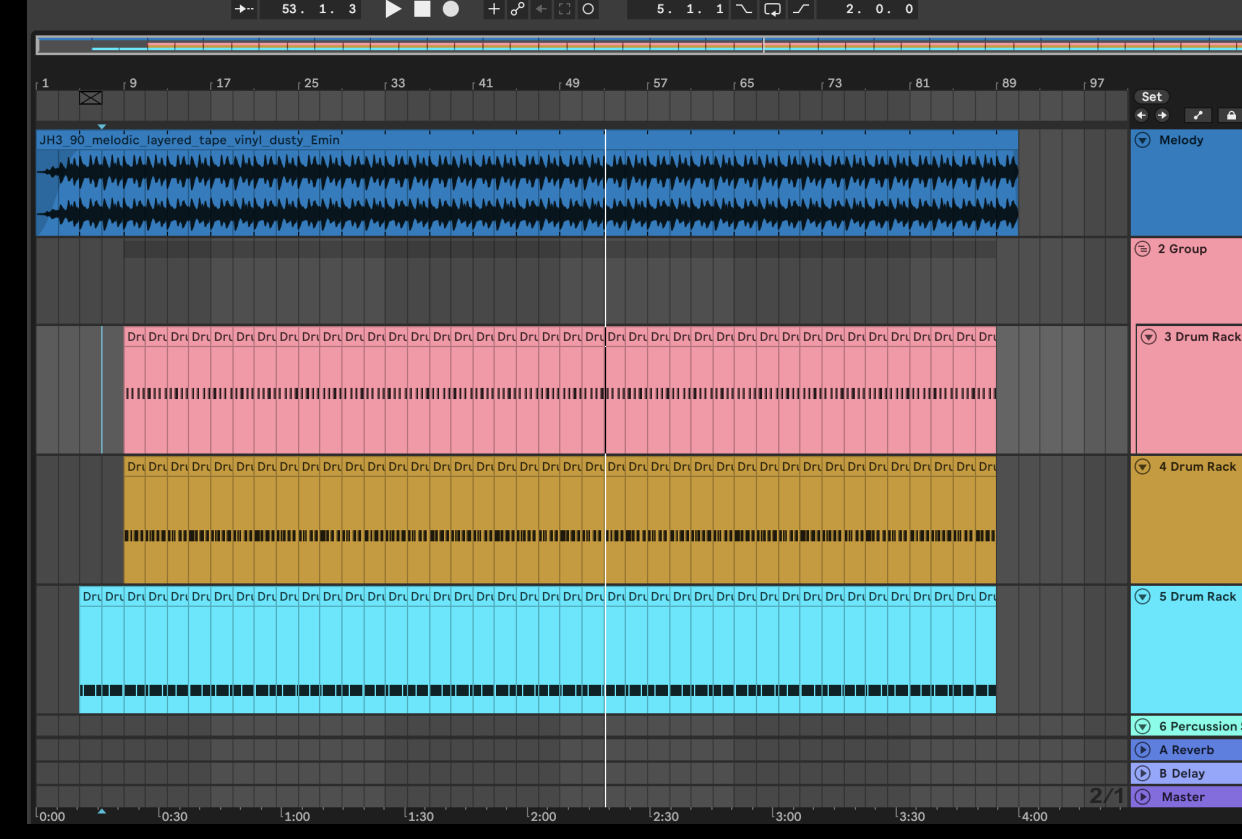Click bar 17 on the beat ruler
Screen dimensions: 1242x839
(222, 83)
